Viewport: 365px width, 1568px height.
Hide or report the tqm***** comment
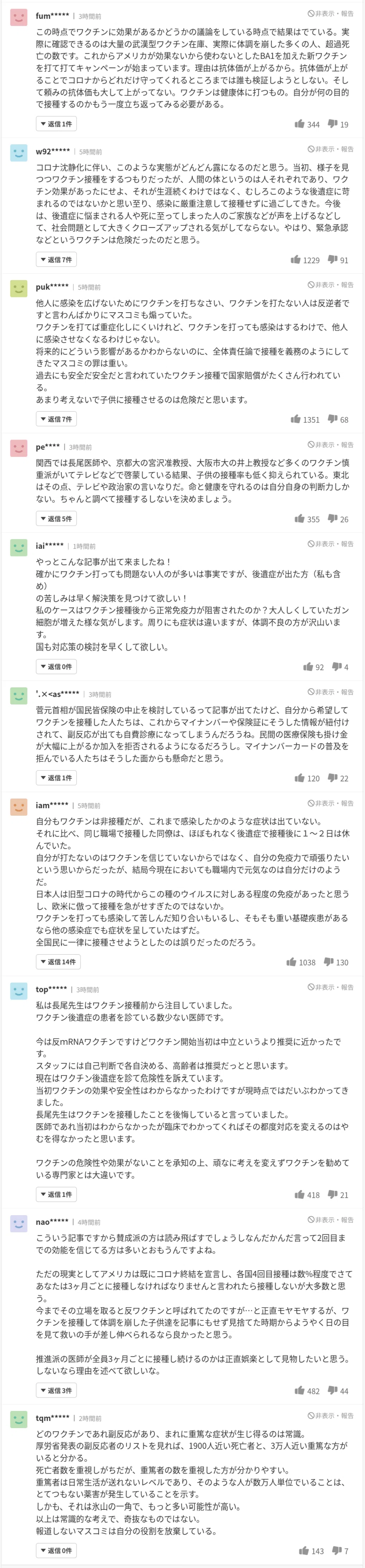tap(330, 1416)
